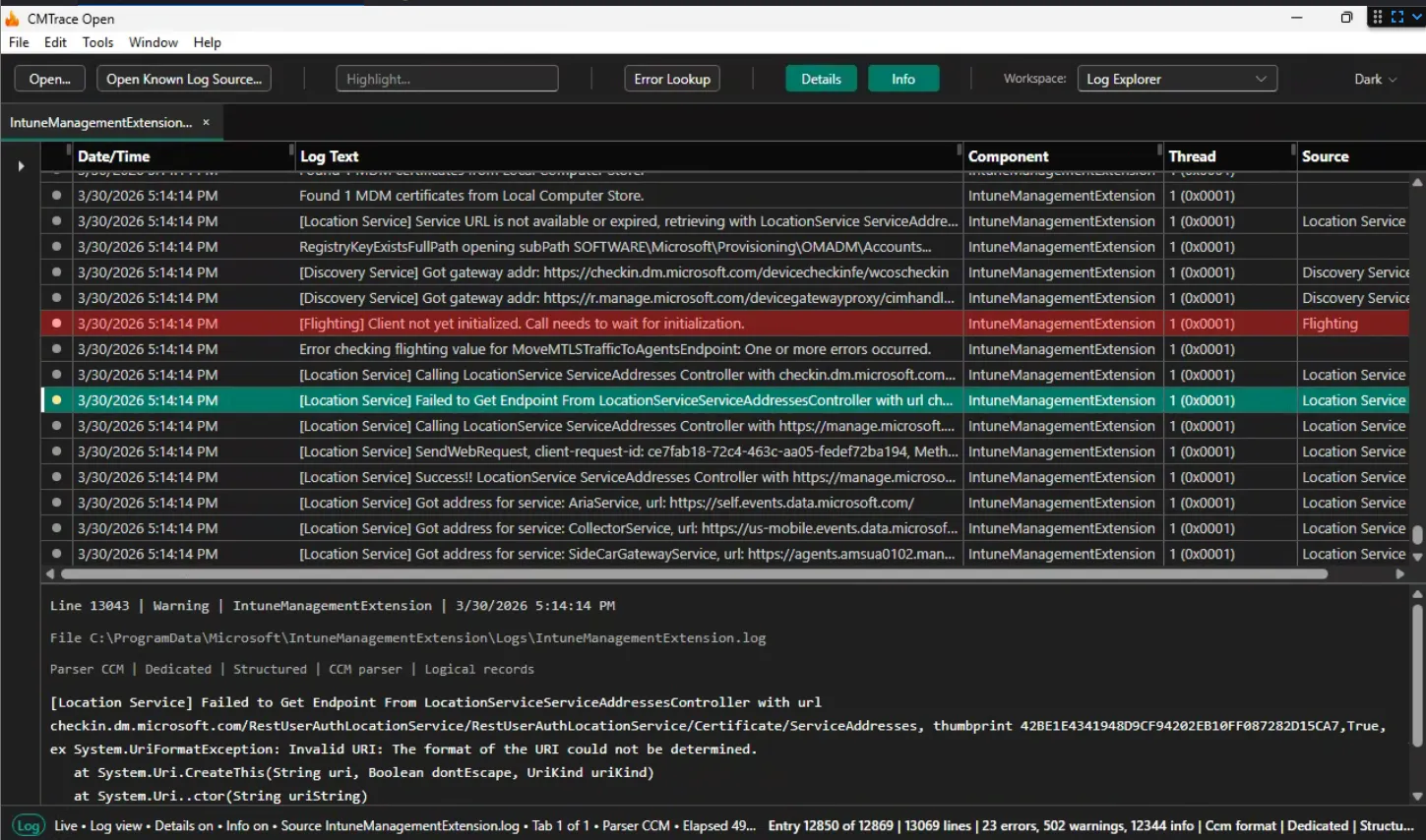Viewport: 1426px width, 840px height.
Task: Select the IntuneManagementExtension tab
Action: pos(103,122)
